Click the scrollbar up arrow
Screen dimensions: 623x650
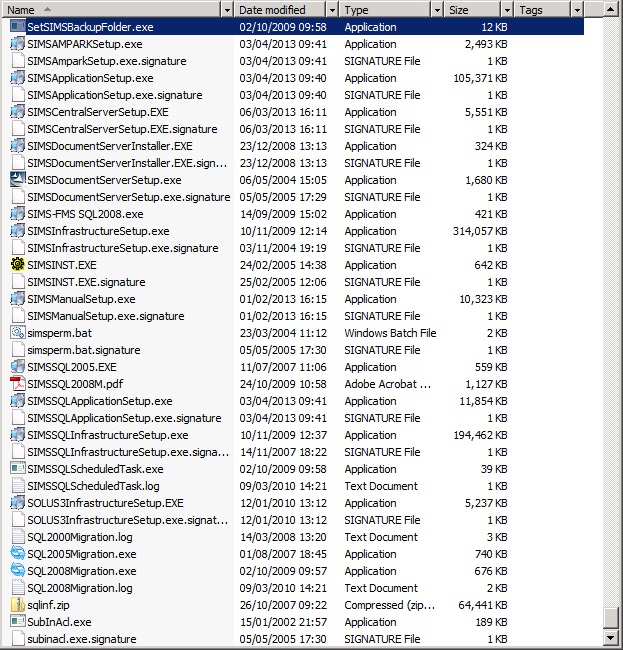[611, 10]
